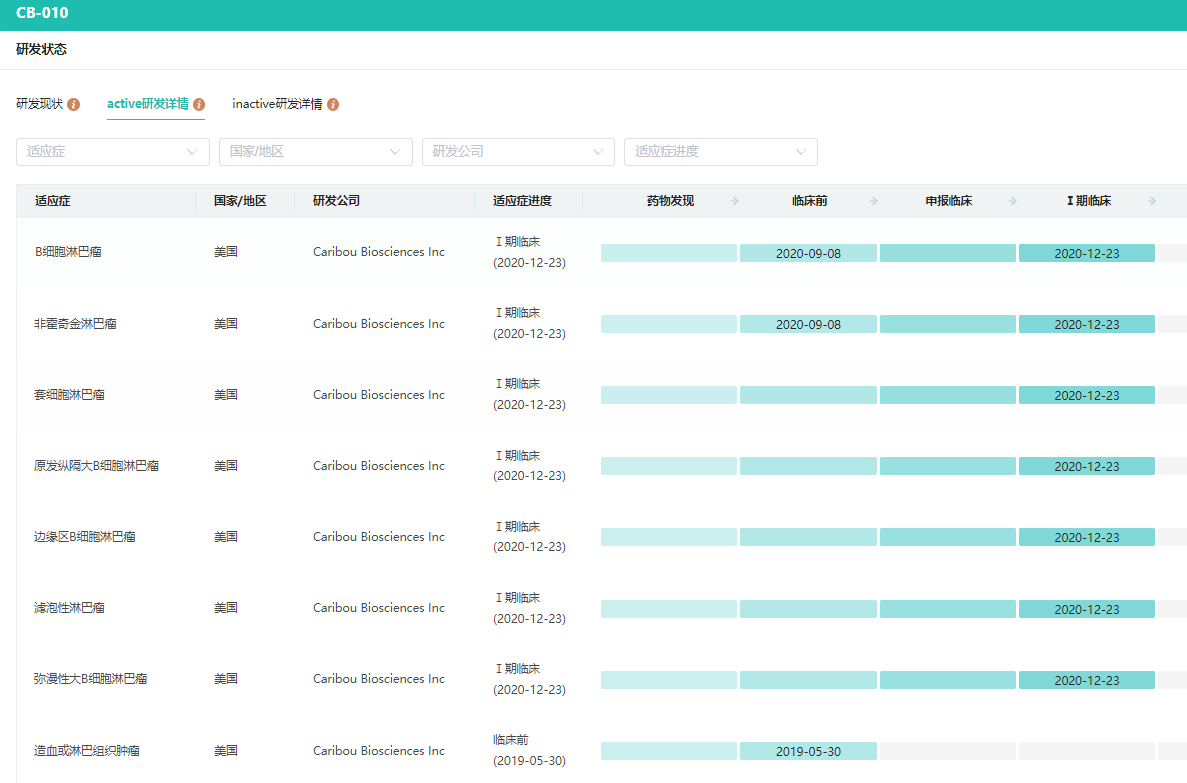
Task: Click the 弥漫性大B细胞淋巴瘤 indication name
Action: click(x=90, y=679)
